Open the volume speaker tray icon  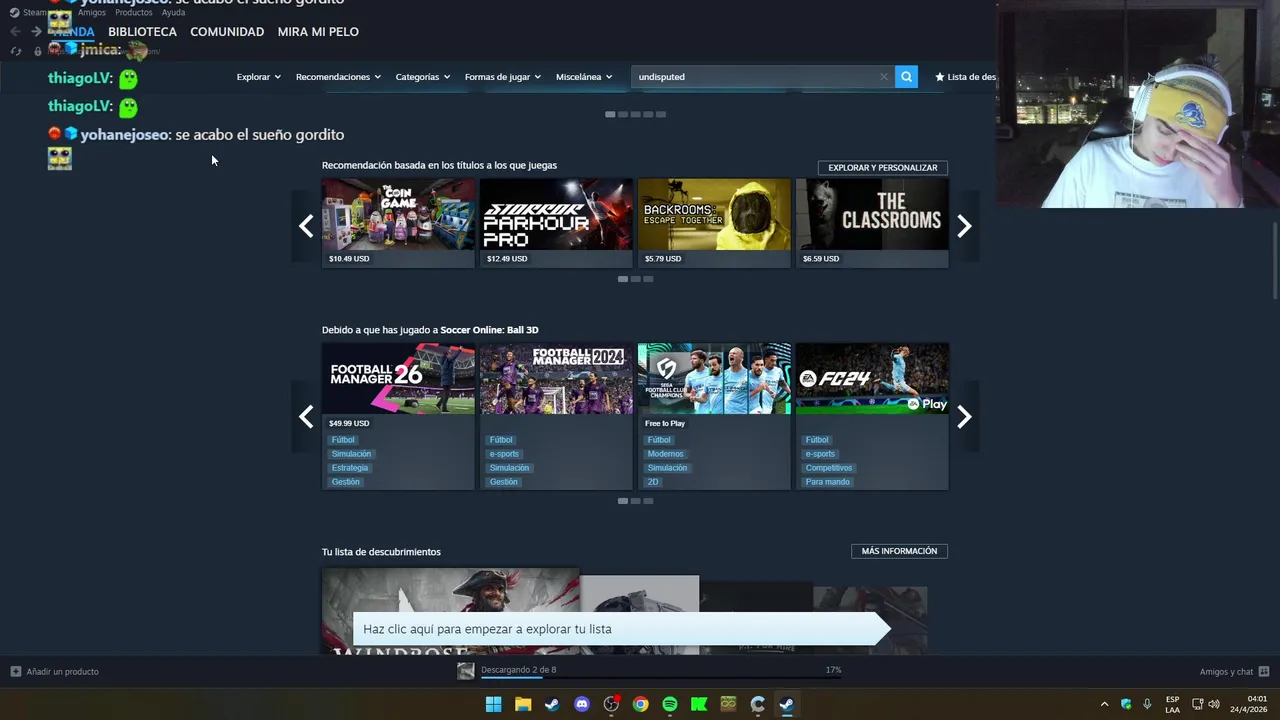[1214, 704]
